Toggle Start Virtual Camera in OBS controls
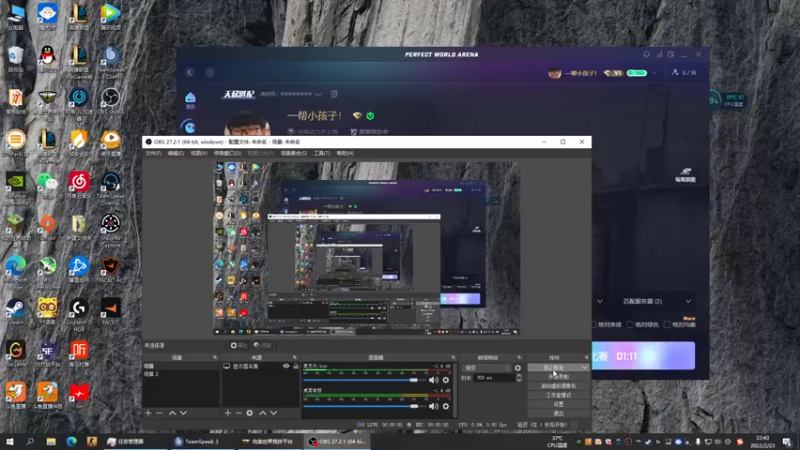The image size is (800, 450). [559, 386]
